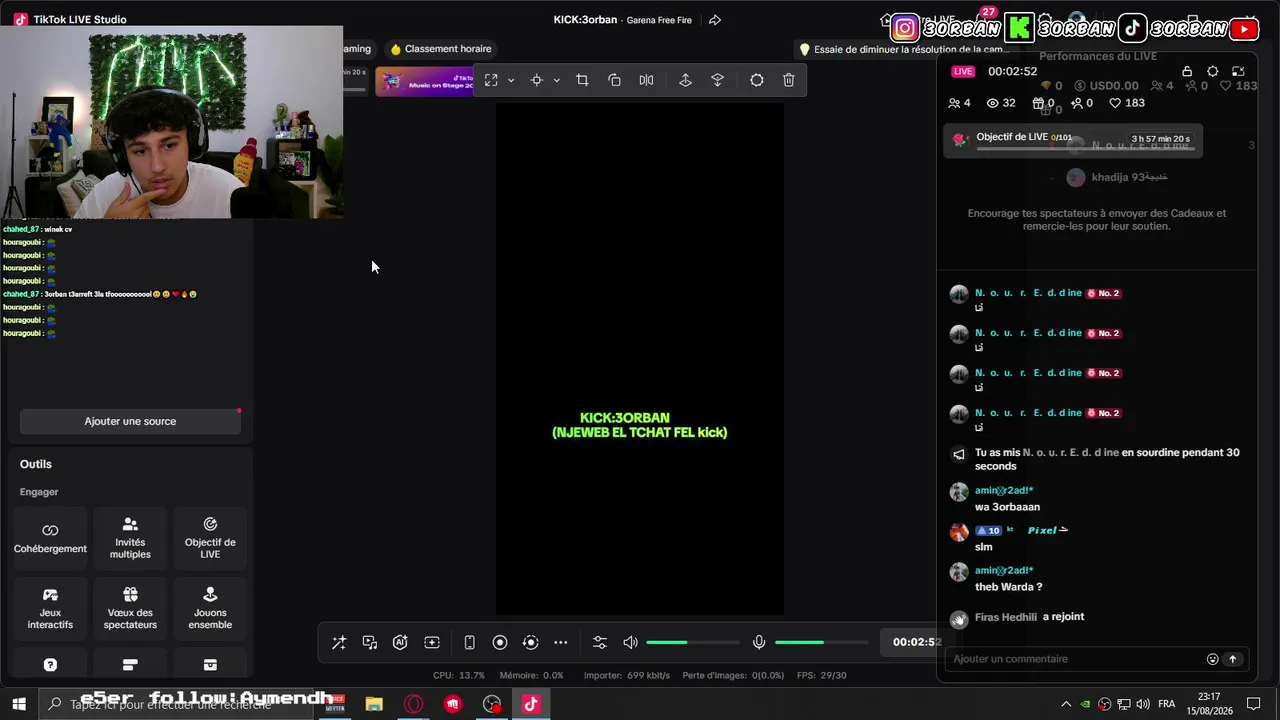Select the Classement horaire tab
The image size is (1280, 720).
441,49
